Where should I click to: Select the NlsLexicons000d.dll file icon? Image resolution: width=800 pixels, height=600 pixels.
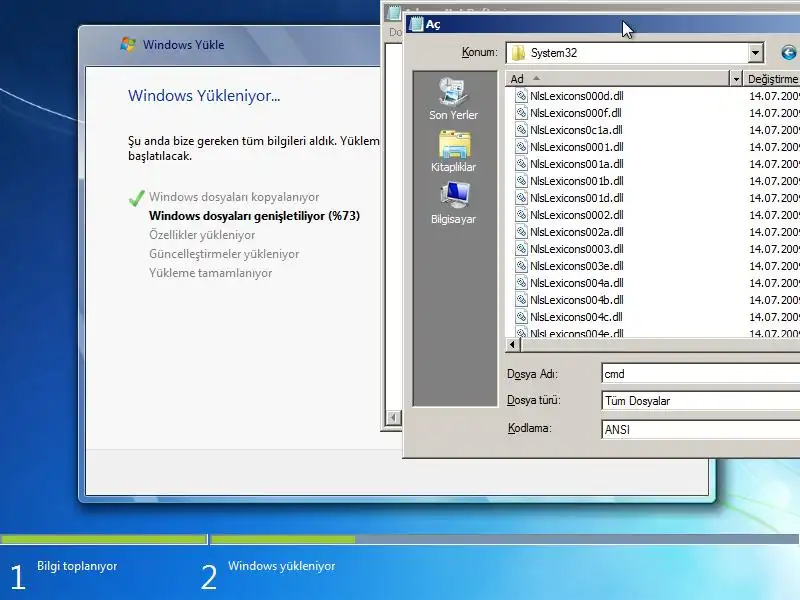tap(521, 95)
